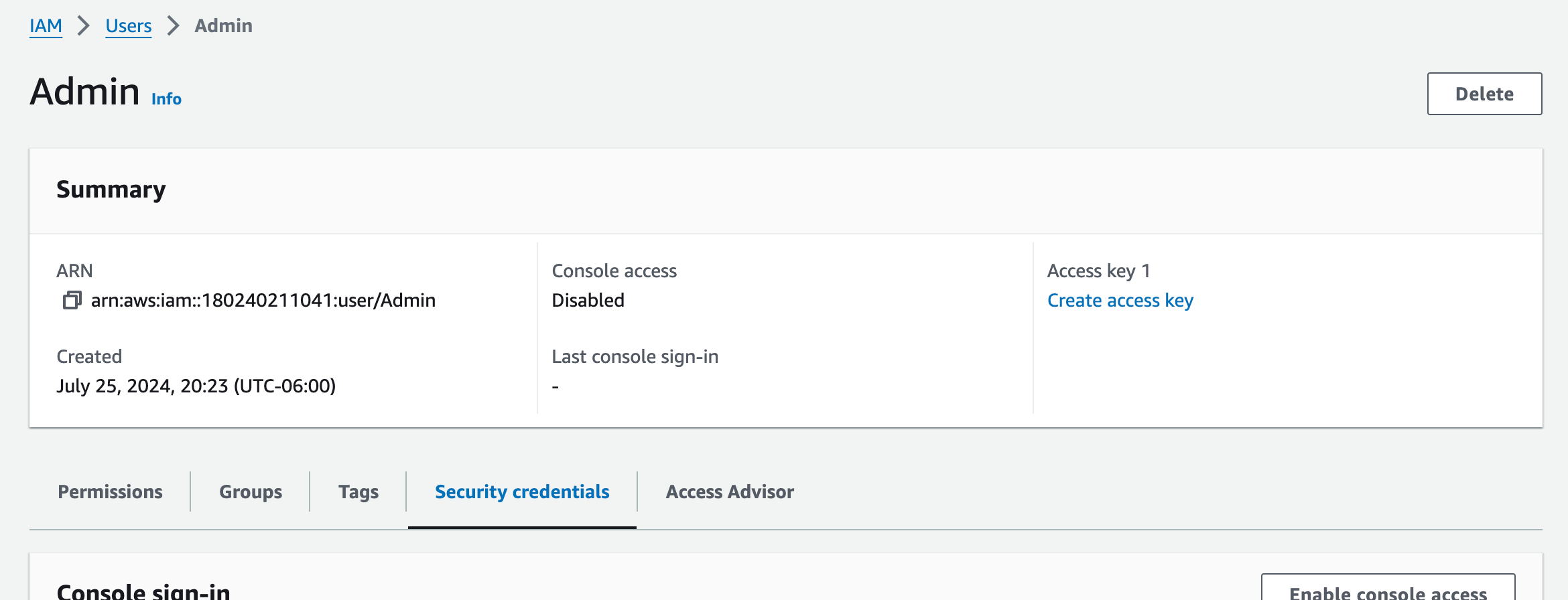Select the Last console sign-in label
This screenshot has width=1568, height=600.
[635, 357]
